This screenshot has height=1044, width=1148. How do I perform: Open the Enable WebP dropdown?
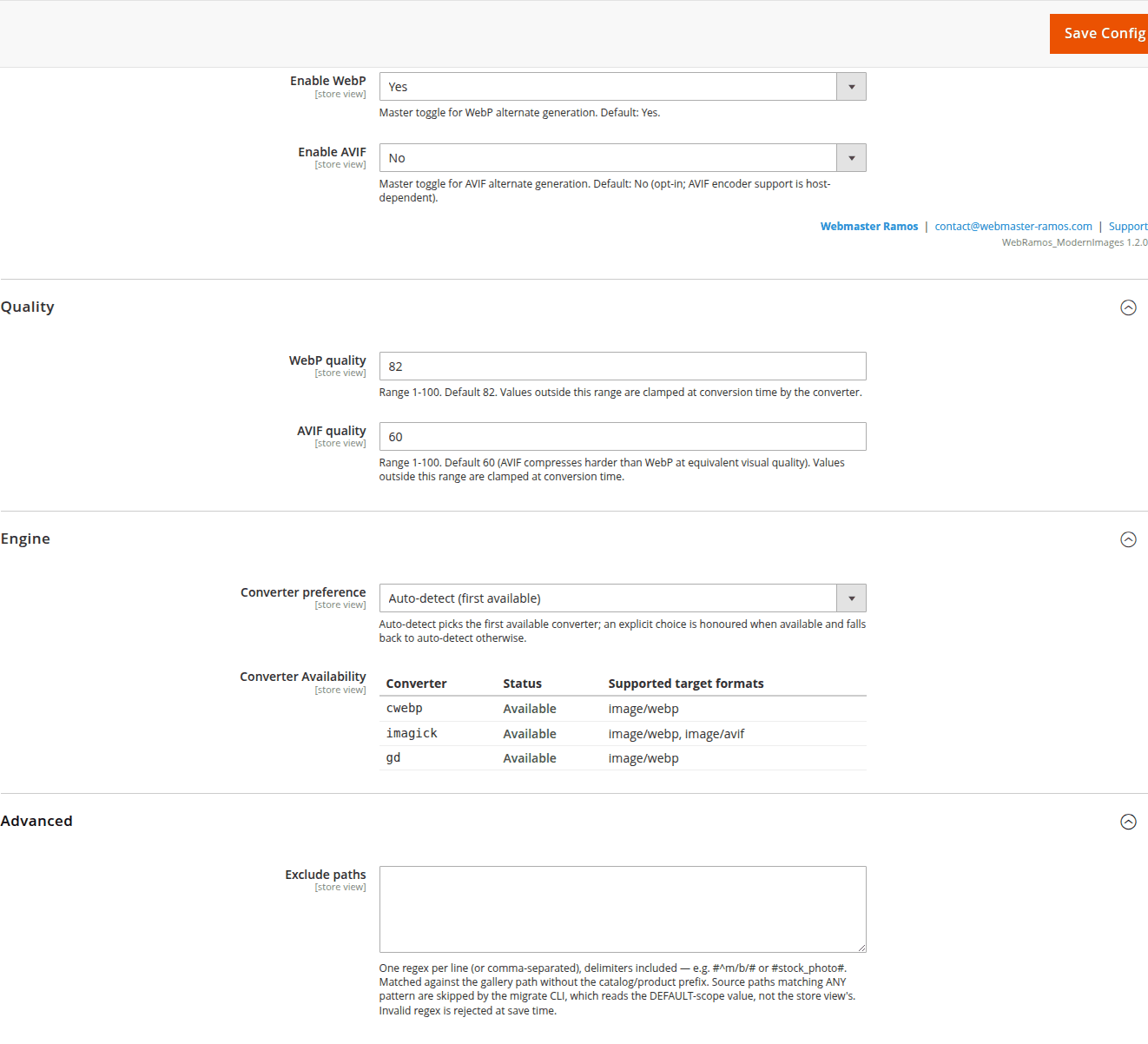pyautogui.click(x=623, y=87)
